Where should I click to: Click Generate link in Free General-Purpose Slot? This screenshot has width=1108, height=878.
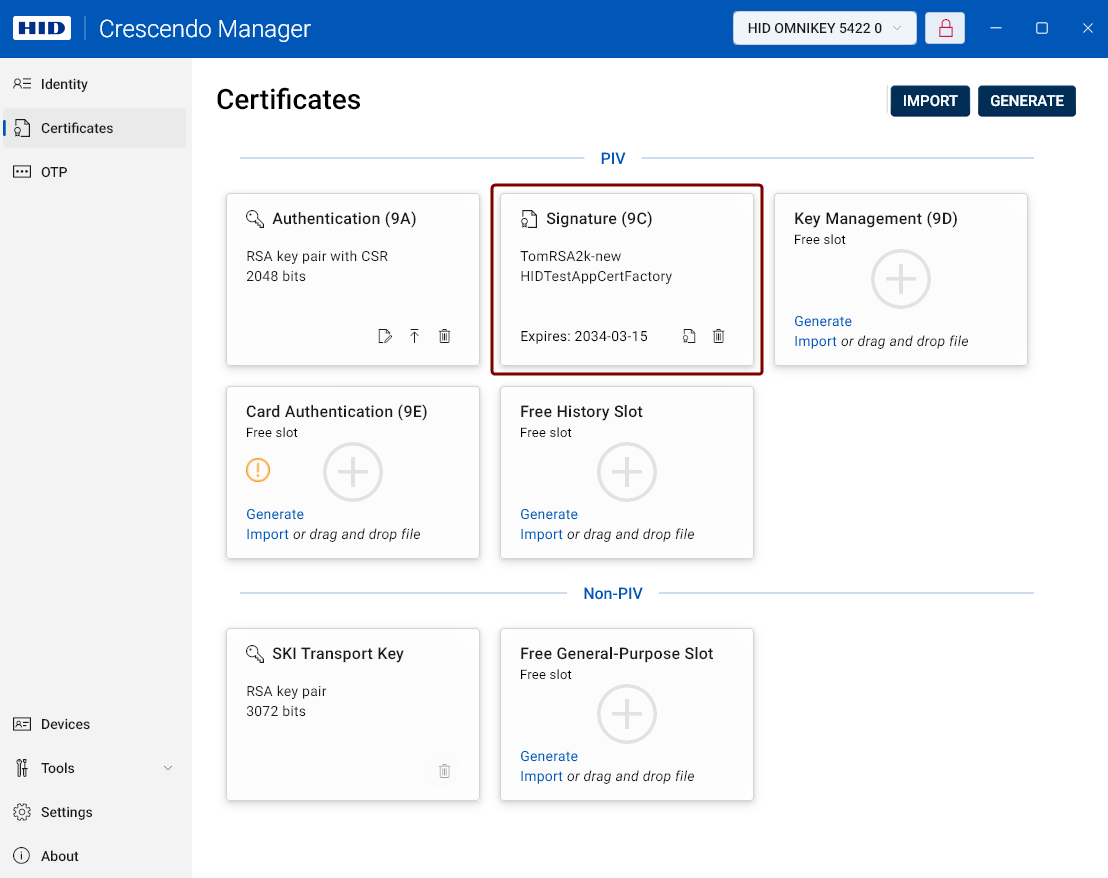point(549,757)
